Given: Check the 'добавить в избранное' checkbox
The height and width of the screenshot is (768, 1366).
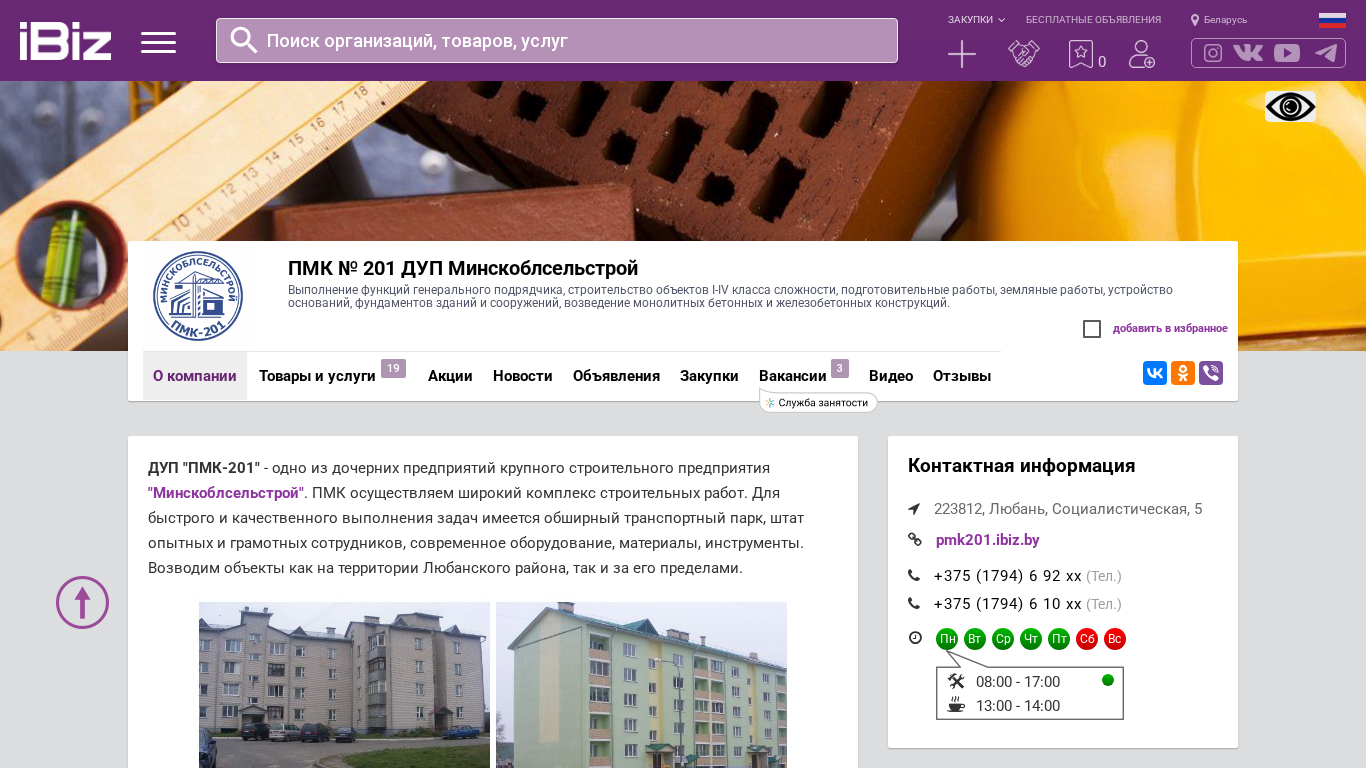Looking at the screenshot, I should pyautogui.click(x=1092, y=329).
